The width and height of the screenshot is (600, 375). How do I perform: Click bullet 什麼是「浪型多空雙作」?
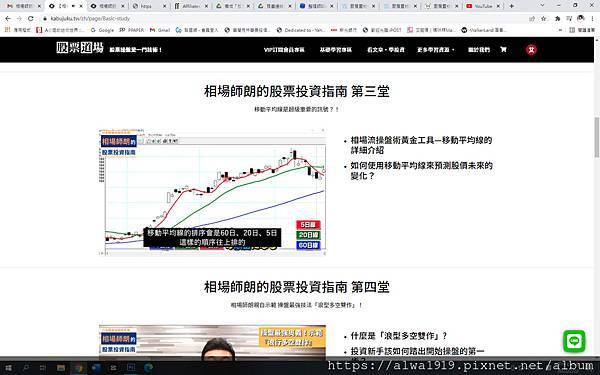click(398, 336)
